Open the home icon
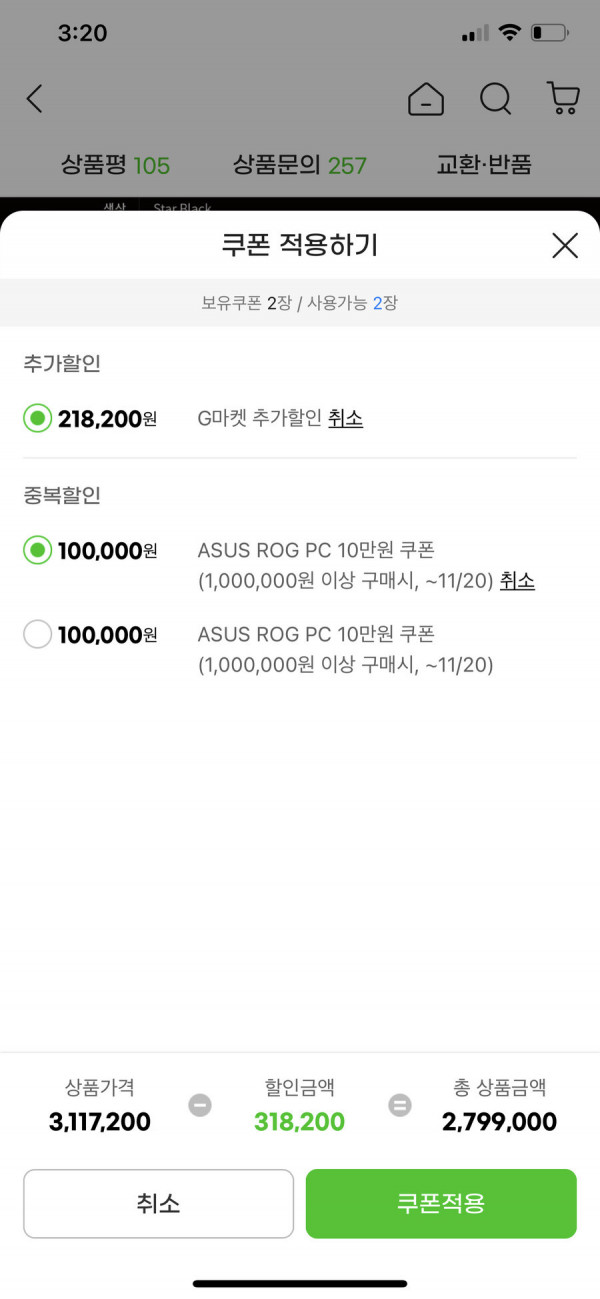The height and width of the screenshot is (1299, 600). (x=426, y=98)
